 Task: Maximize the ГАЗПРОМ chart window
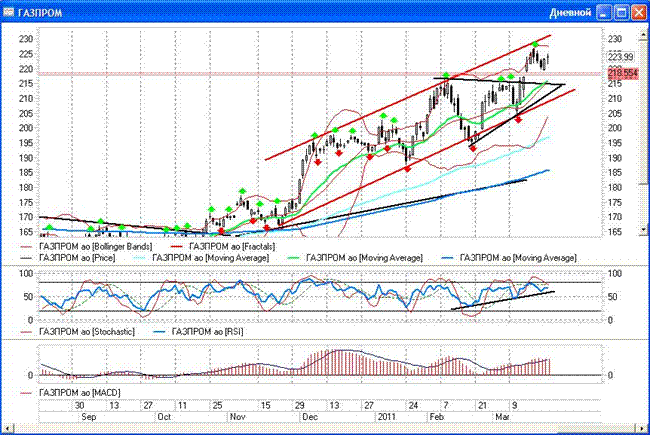[x=621, y=12]
